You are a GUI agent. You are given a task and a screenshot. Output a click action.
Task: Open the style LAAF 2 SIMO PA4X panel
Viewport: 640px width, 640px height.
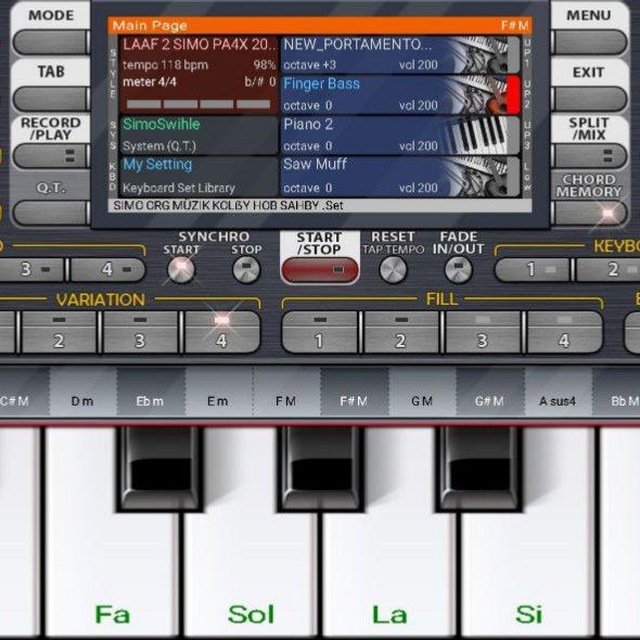click(x=198, y=75)
